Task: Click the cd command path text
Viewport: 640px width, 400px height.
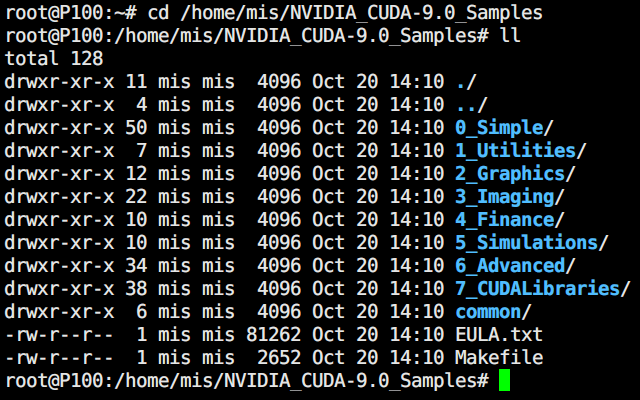Action: tap(361, 13)
